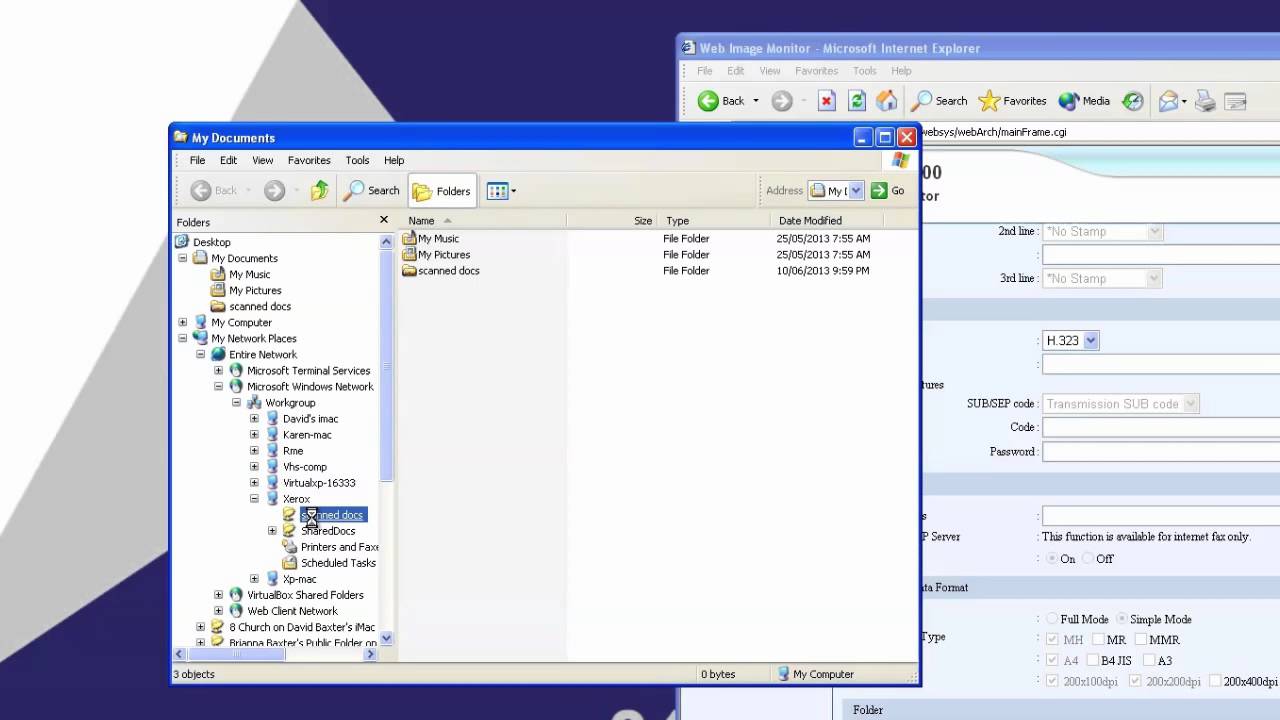The width and height of the screenshot is (1280, 720).
Task: Select Desktop in the folder tree
Action: [211, 242]
